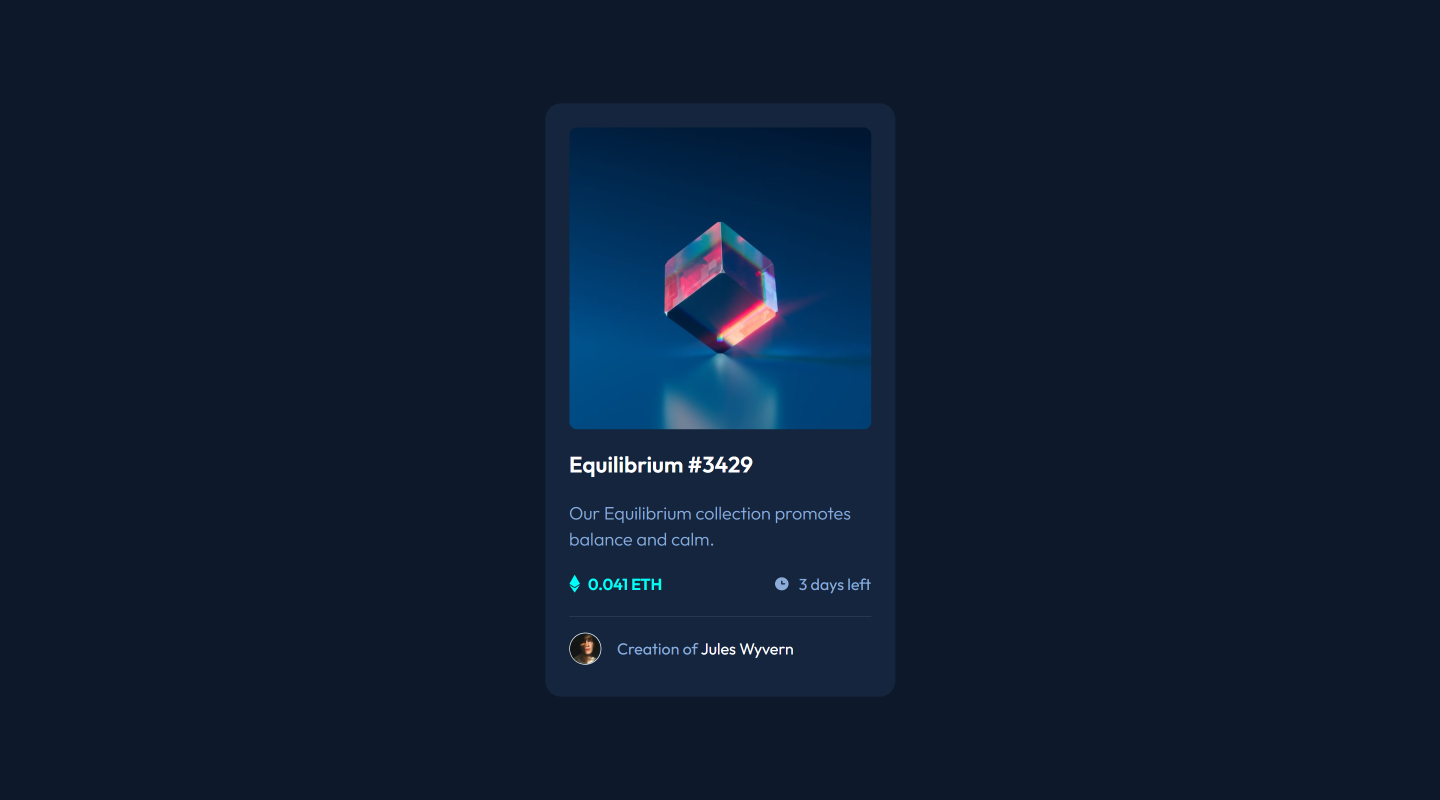Click the divider line above the creator

point(720,617)
